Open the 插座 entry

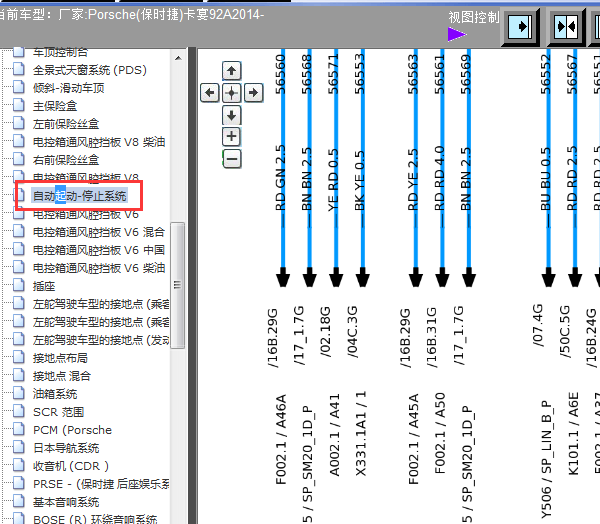tap(44, 286)
